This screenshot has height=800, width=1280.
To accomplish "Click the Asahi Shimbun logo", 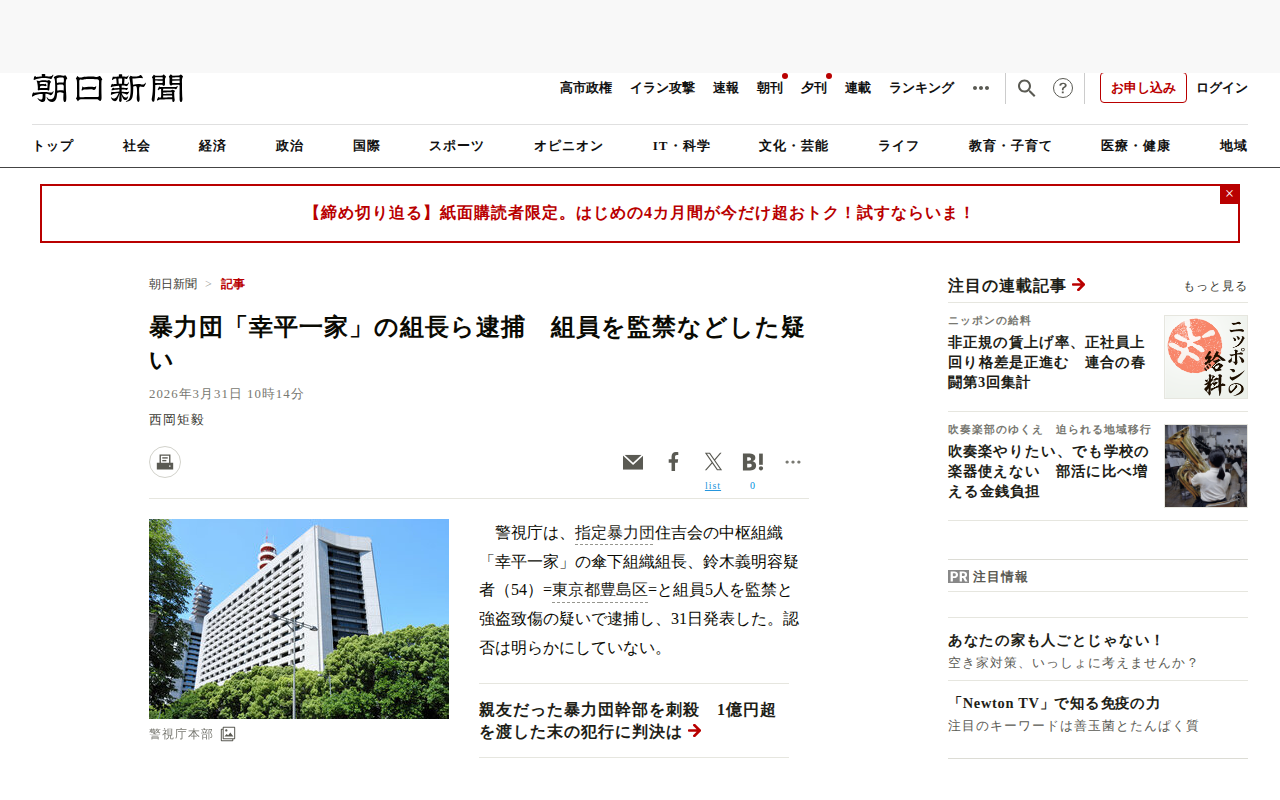I will tap(108, 88).
